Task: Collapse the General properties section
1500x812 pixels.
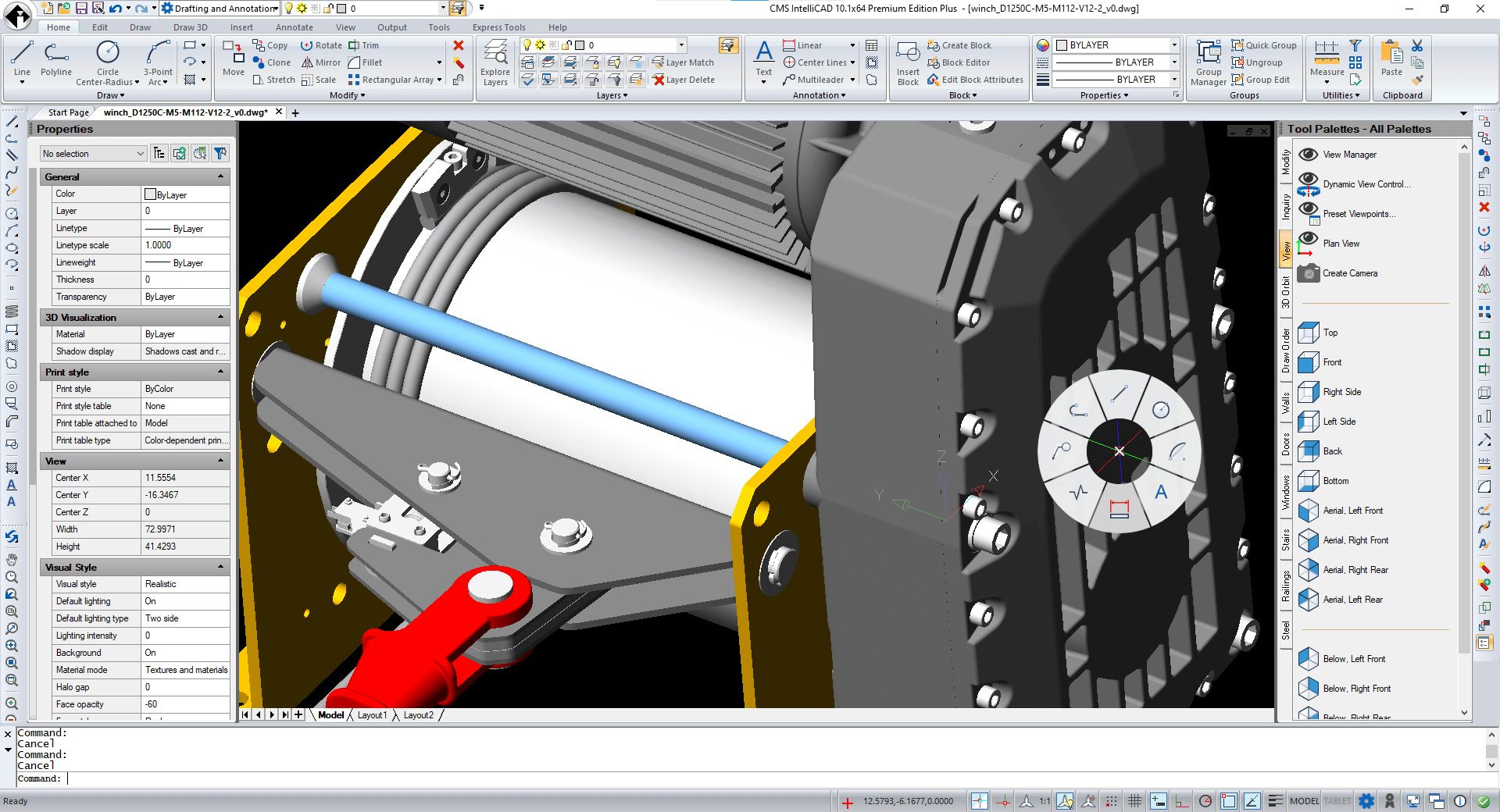Action: click(220, 177)
